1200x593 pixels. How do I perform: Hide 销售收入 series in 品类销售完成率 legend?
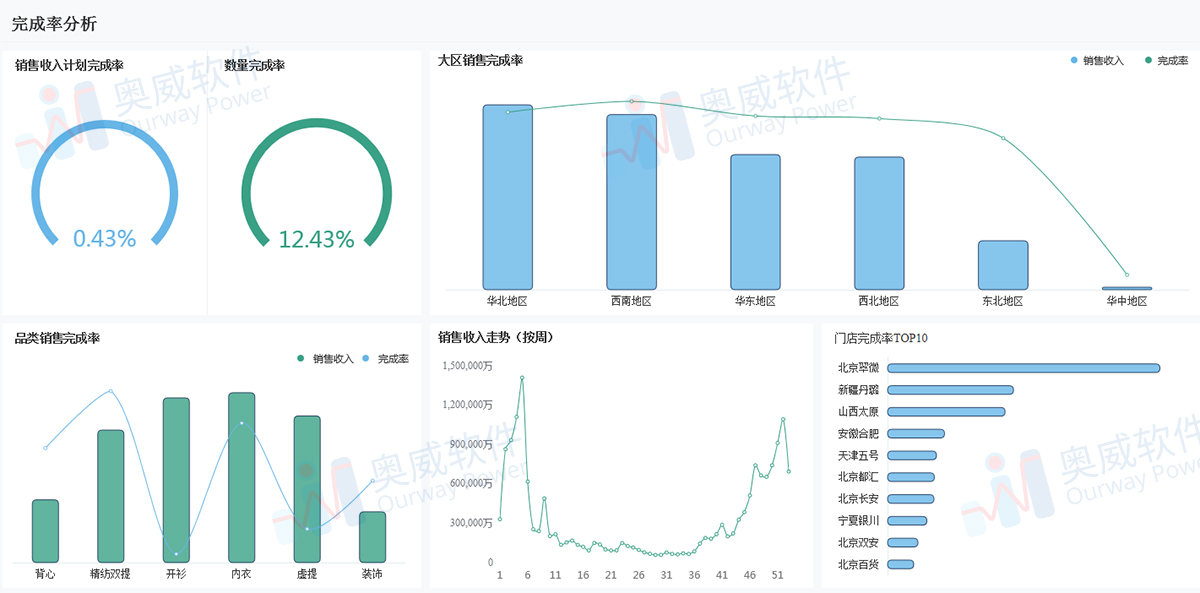tap(326, 358)
